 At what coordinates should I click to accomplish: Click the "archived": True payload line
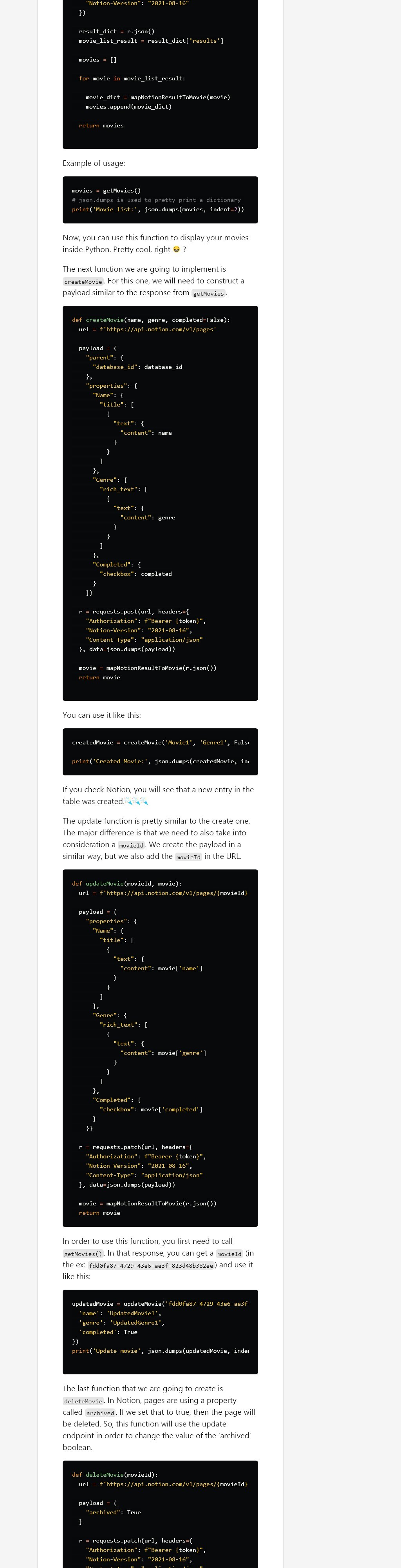(113, 1512)
